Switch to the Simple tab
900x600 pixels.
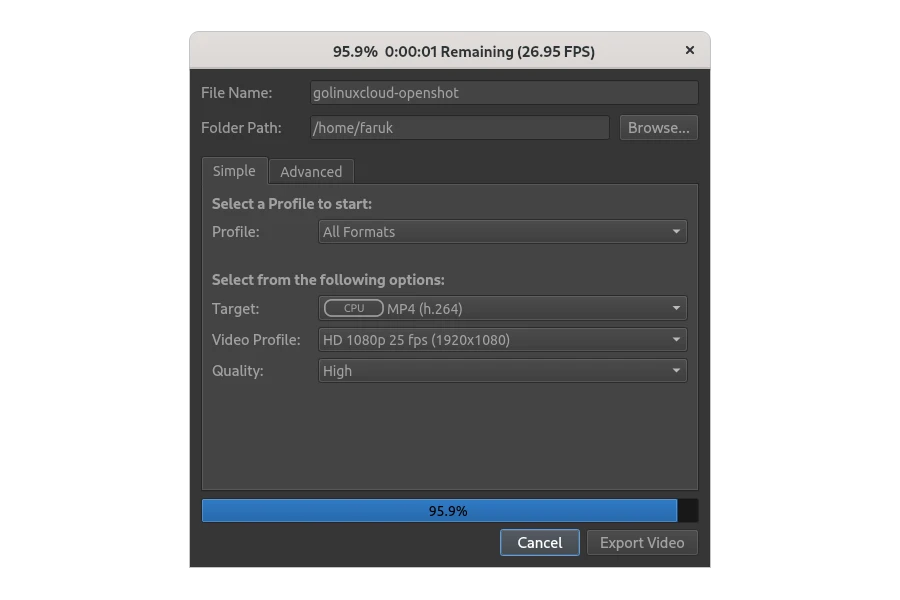pos(234,171)
